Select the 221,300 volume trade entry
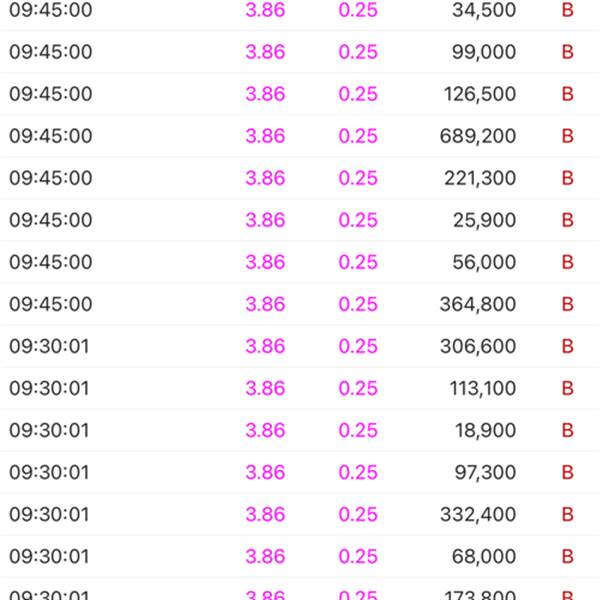The width and height of the screenshot is (600, 600). [300, 178]
